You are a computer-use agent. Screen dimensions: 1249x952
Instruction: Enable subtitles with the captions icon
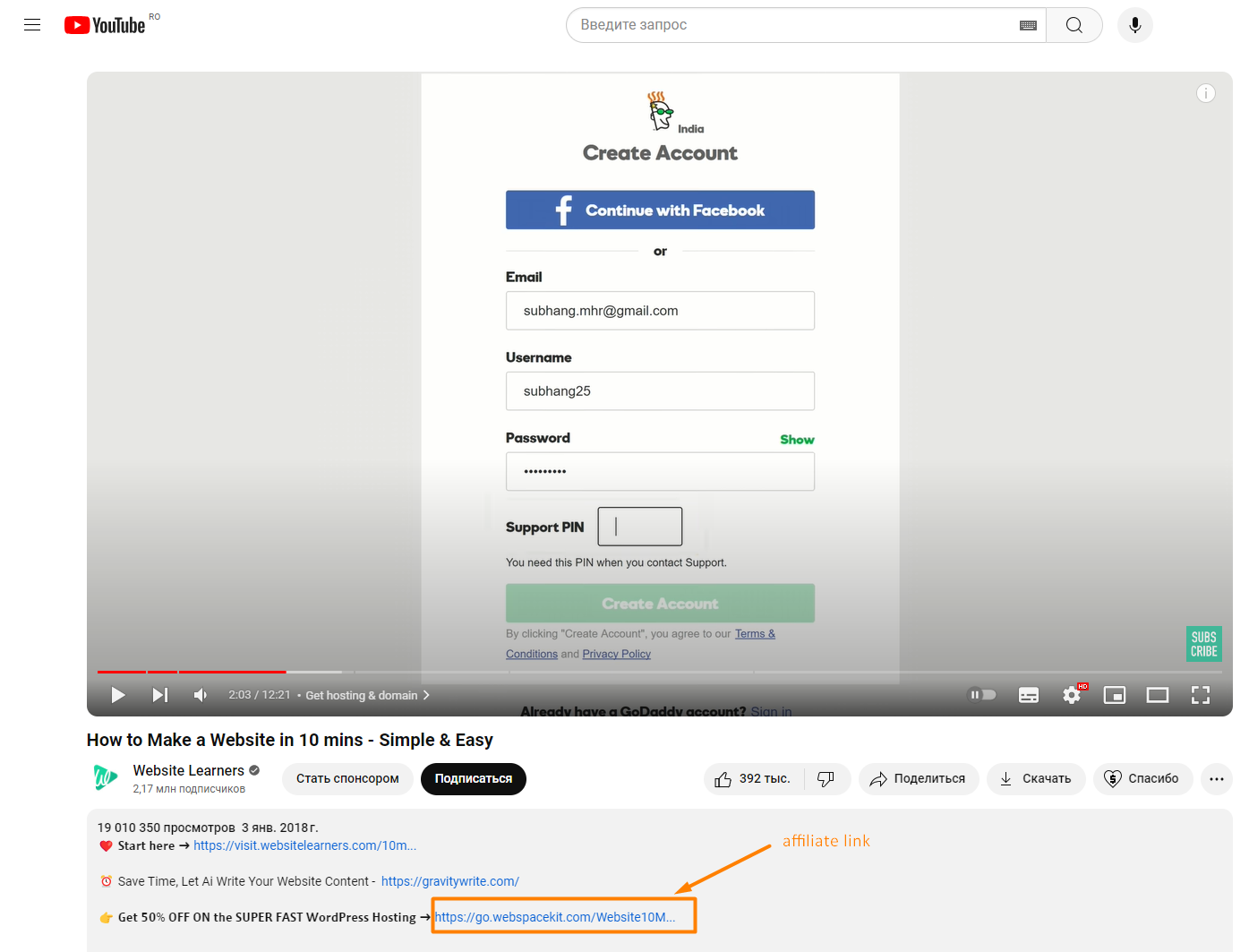point(1028,694)
